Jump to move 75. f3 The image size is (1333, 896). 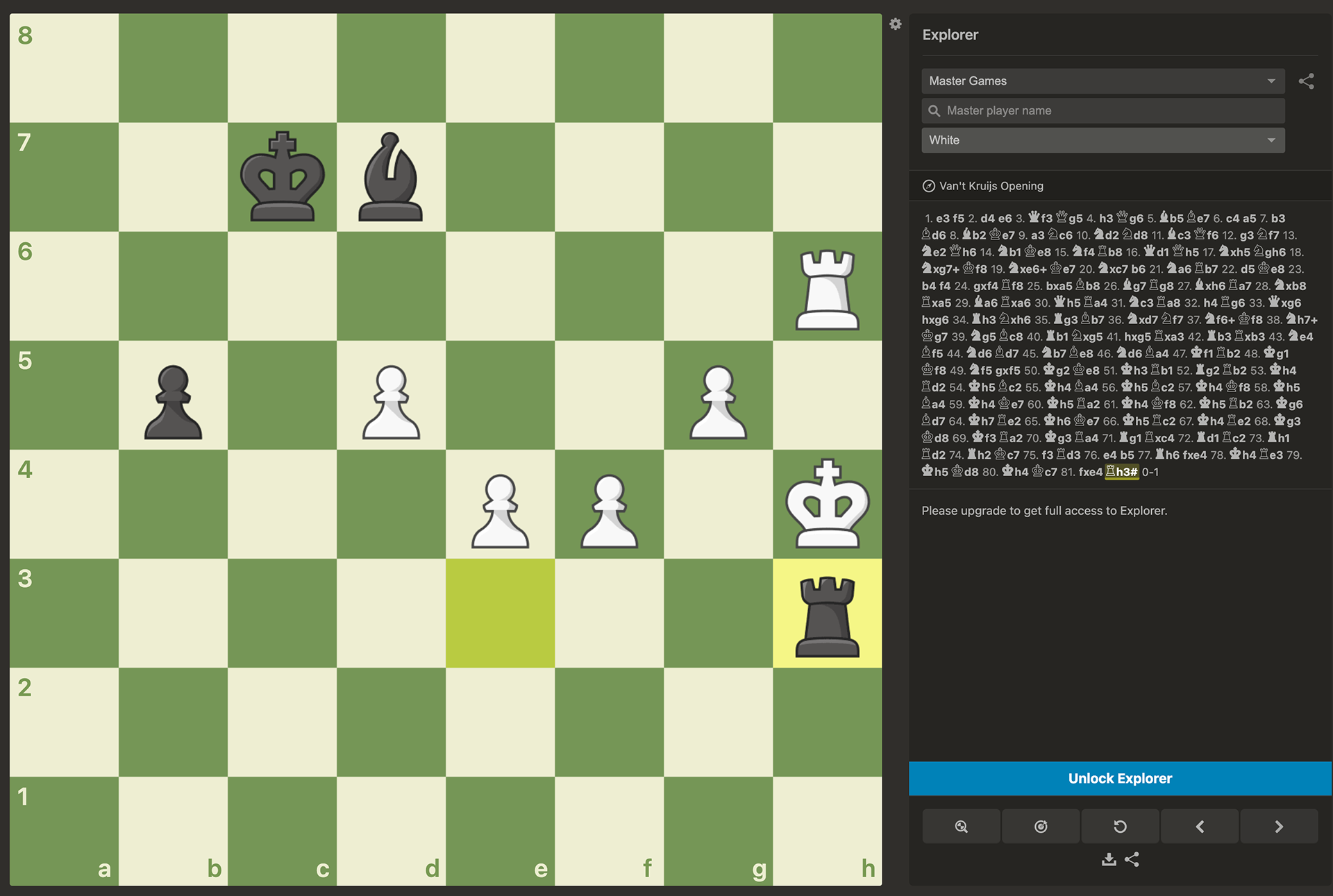click(x=1048, y=455)
